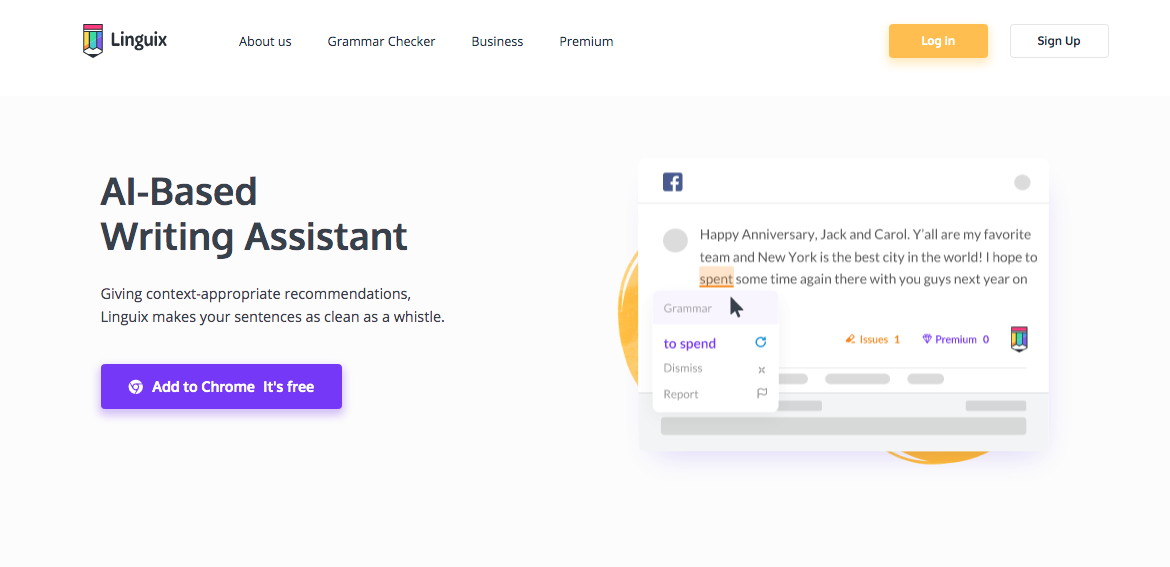Open the Grammar Checker page

(381, 42)
